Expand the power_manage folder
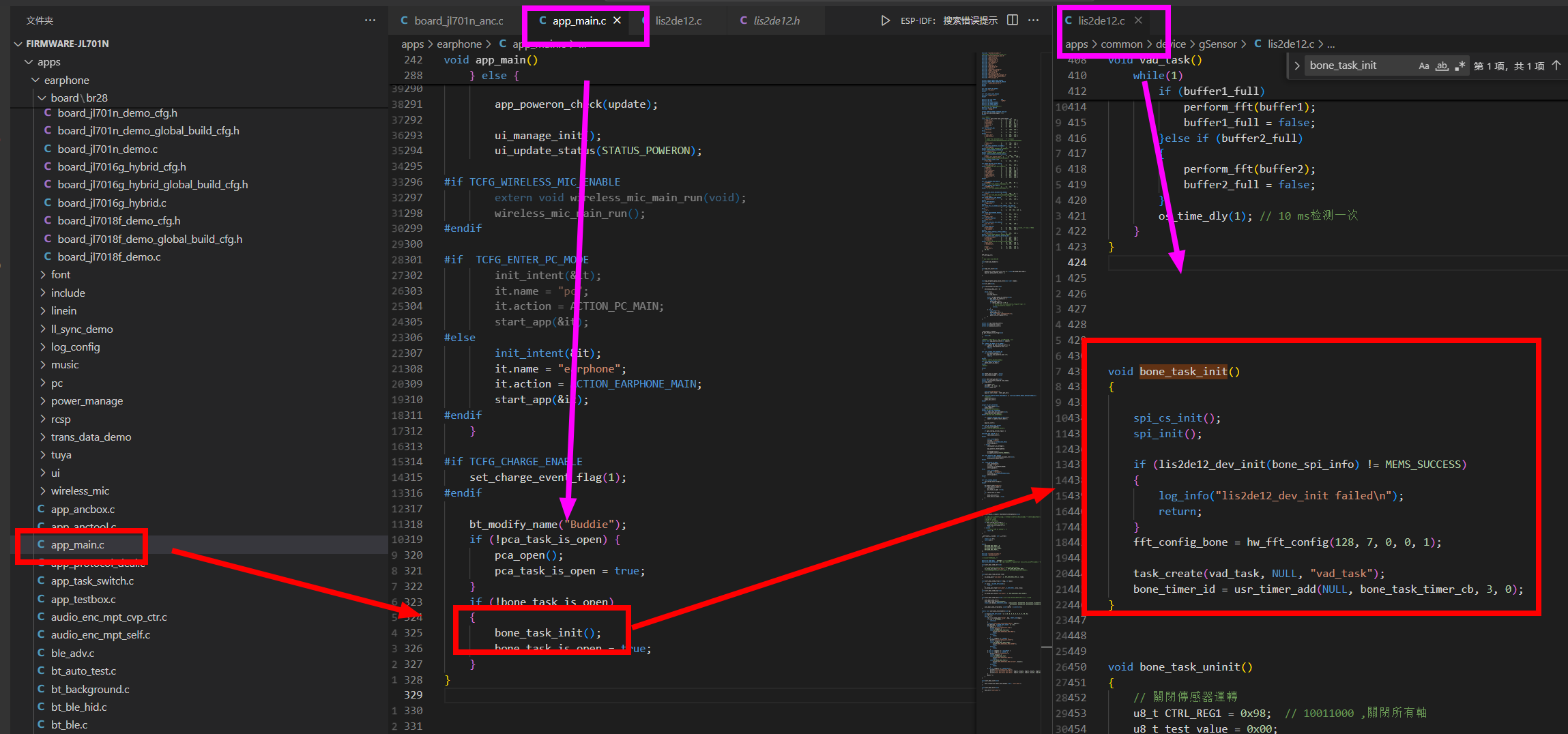The width and height of the screenshot is (1568, 734). tap(87, 401)
